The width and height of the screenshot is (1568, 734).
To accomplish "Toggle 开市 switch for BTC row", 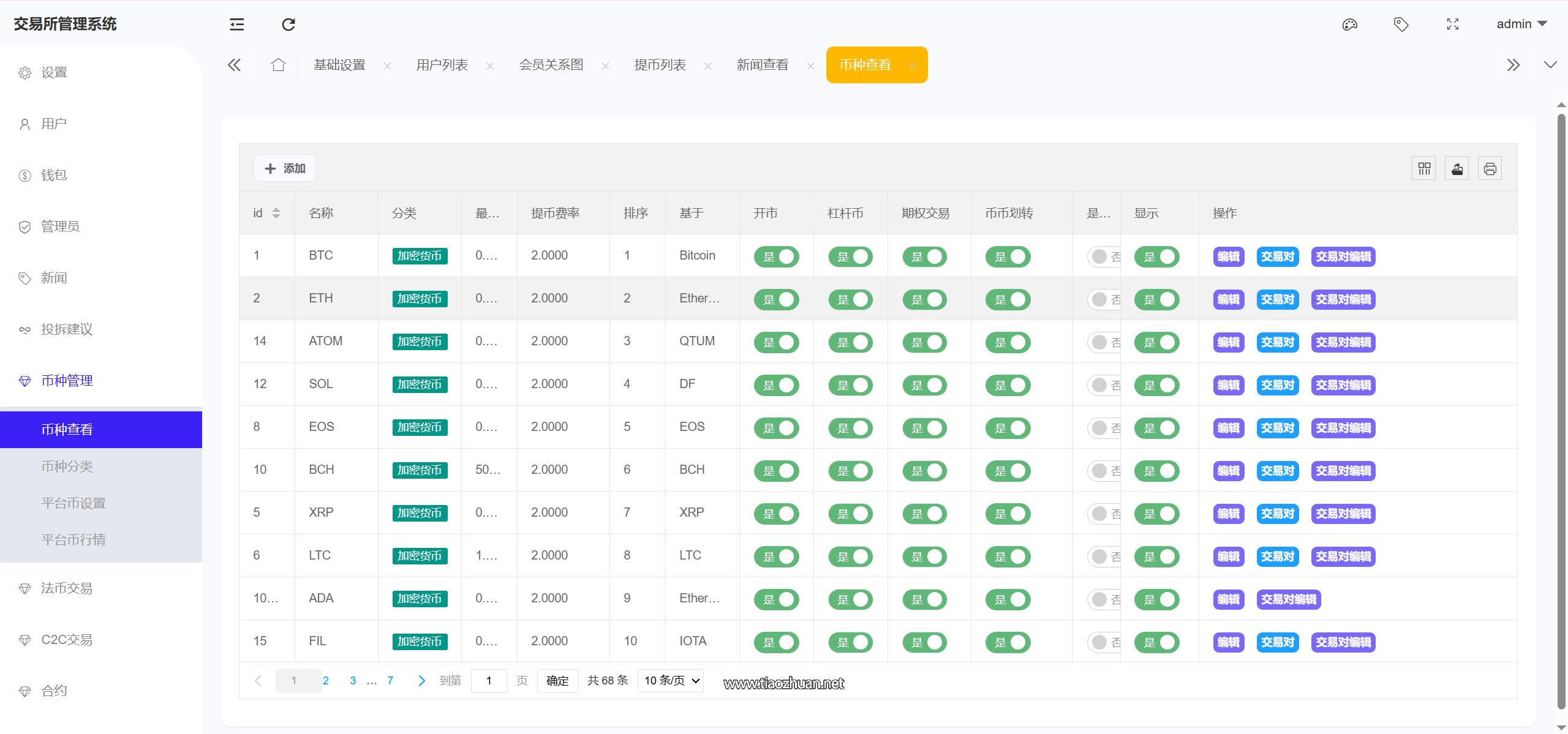I will 776,257.
